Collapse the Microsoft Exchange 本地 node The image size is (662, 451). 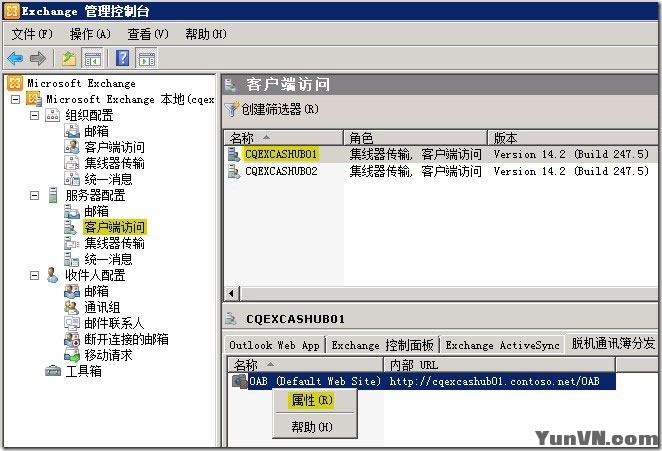(16, 100)
